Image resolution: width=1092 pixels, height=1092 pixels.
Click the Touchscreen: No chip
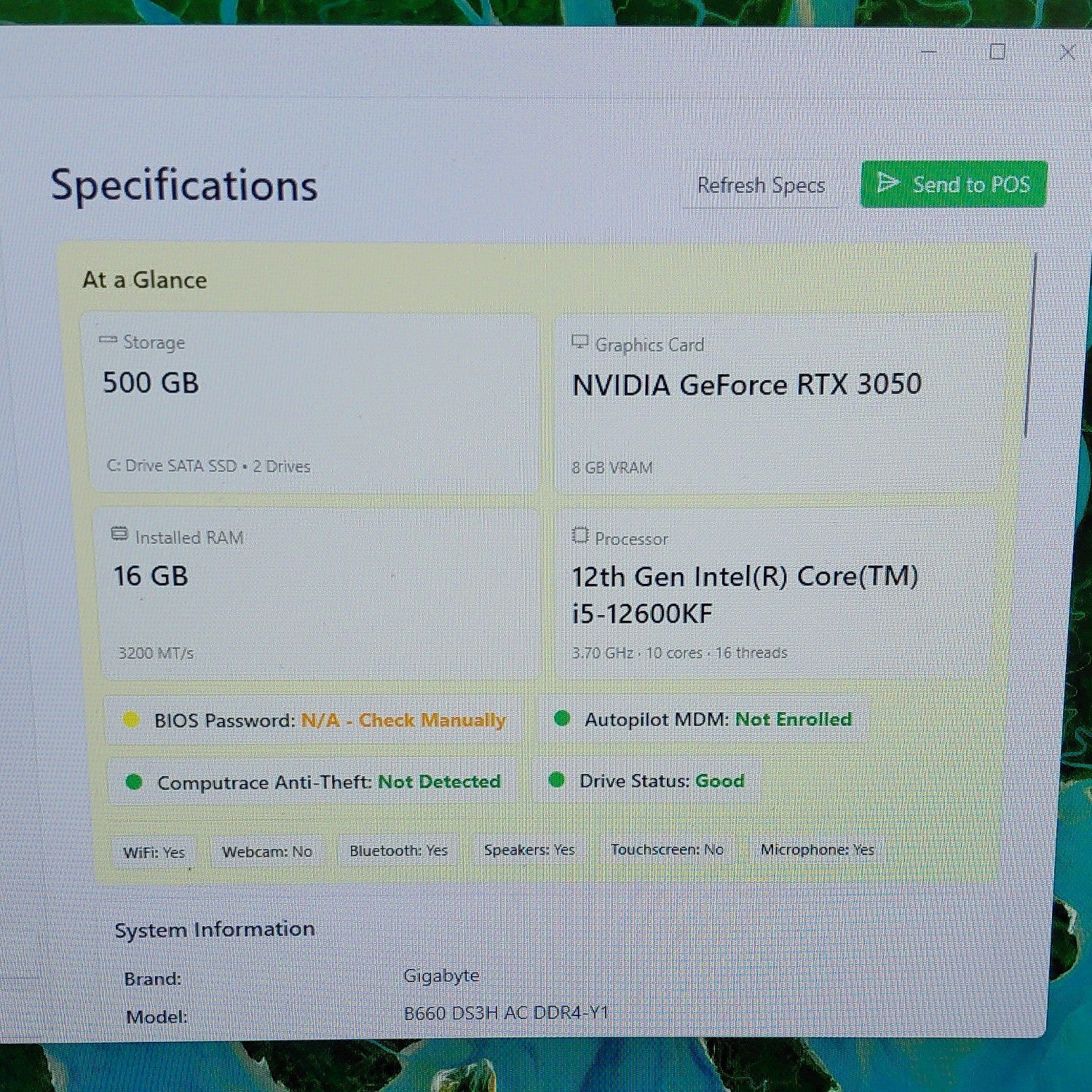(667, 850)
